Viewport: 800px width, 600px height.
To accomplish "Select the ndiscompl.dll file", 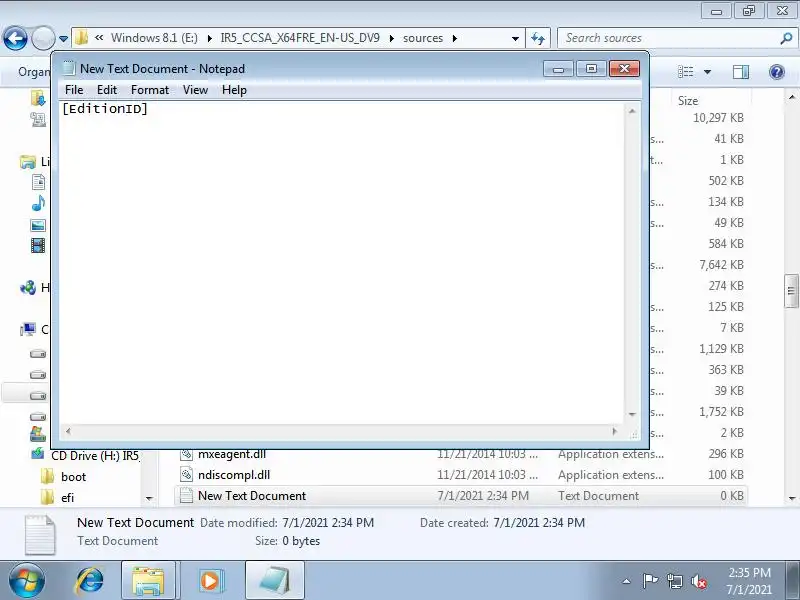I will point(234,475).
